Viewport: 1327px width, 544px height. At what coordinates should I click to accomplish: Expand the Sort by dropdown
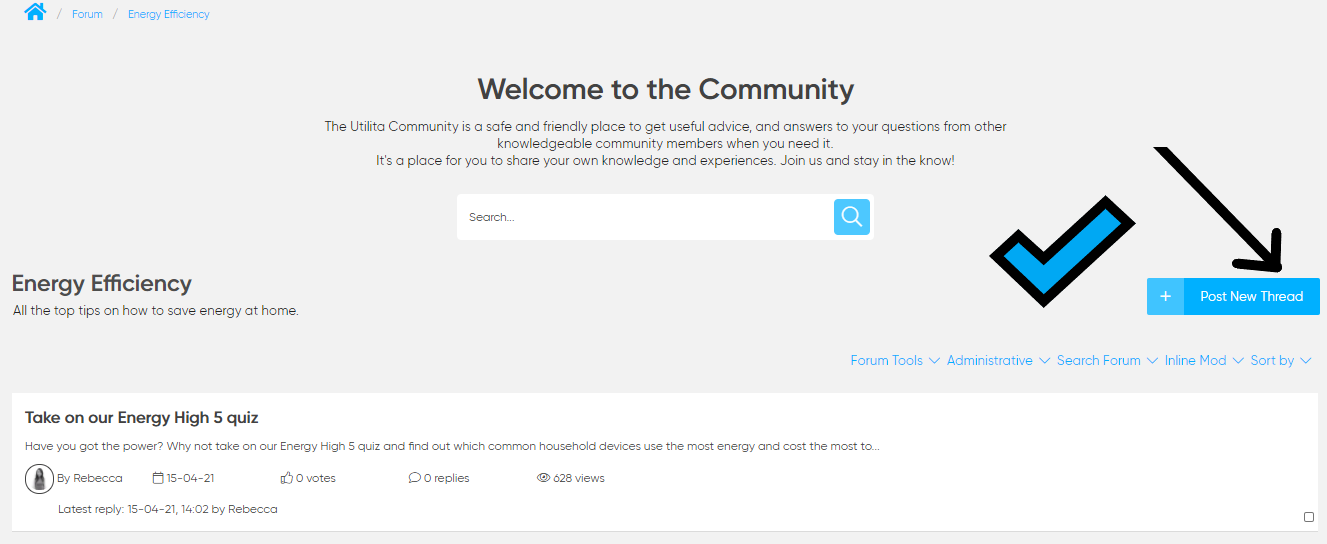[1280, 361]
